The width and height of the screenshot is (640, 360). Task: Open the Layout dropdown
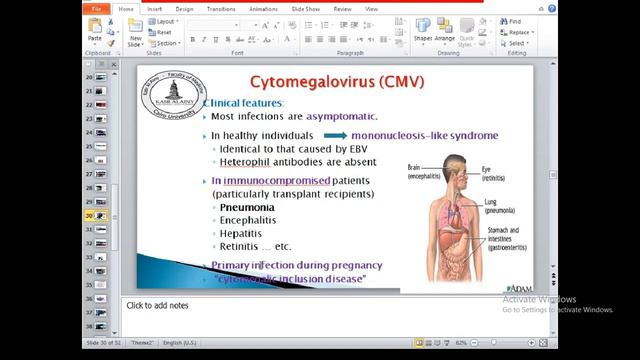163,21
